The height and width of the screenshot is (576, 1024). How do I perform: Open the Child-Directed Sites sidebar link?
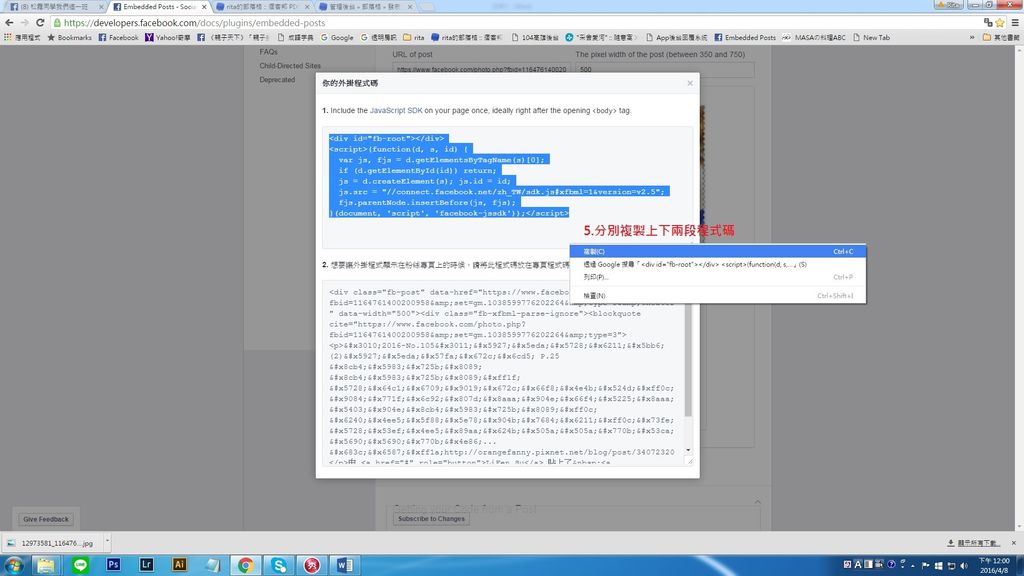pos(290,66)
